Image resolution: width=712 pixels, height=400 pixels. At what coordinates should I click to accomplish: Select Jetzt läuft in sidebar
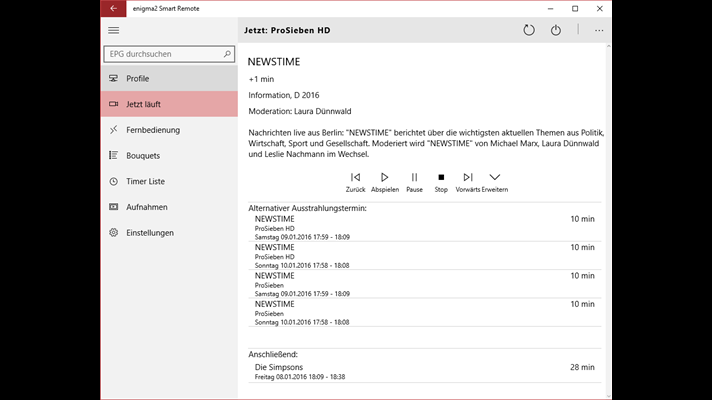pyautogui.click(x=169, y=104)
